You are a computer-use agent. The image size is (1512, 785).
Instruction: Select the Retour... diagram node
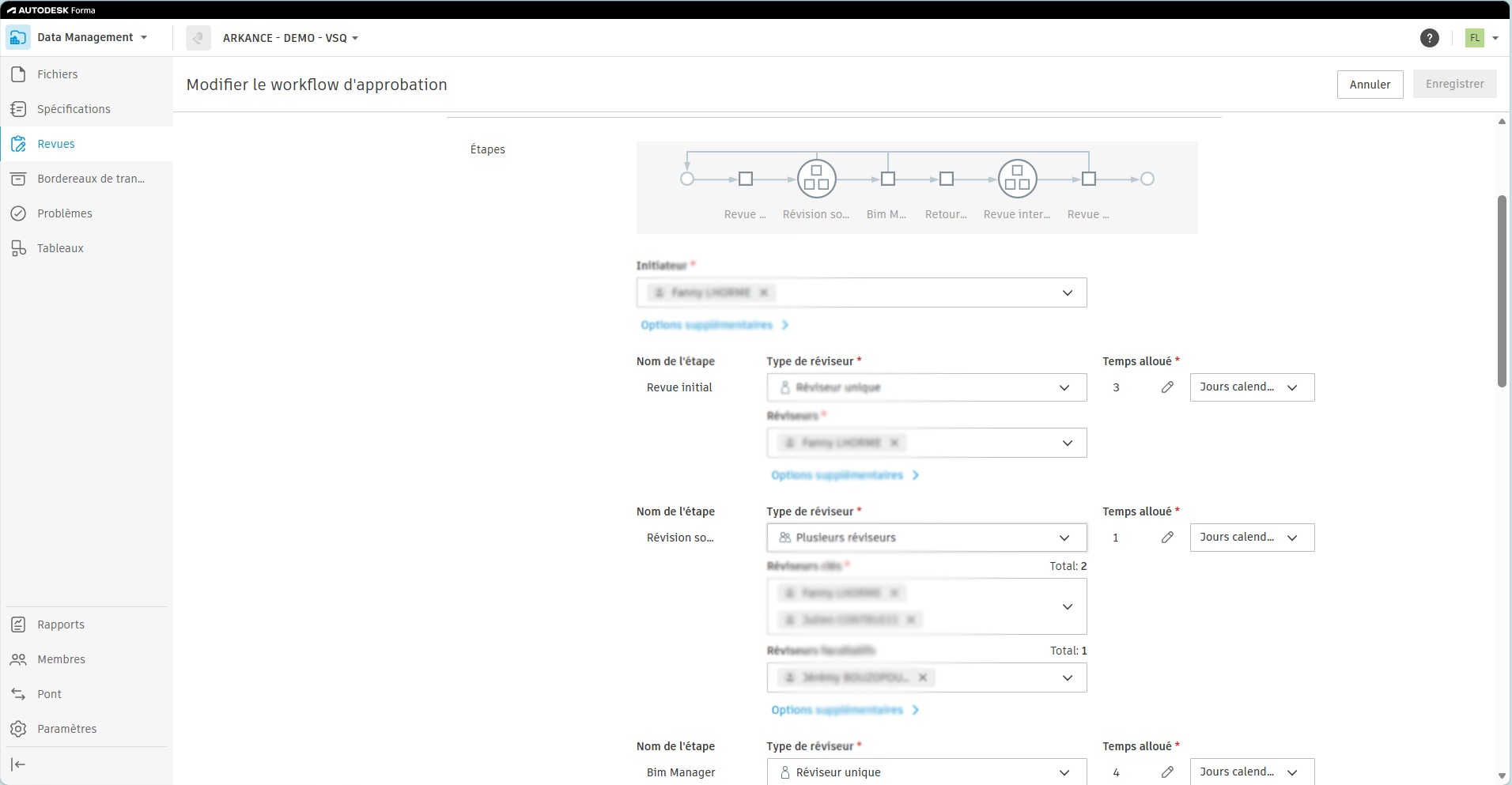(x=947, y=179)
